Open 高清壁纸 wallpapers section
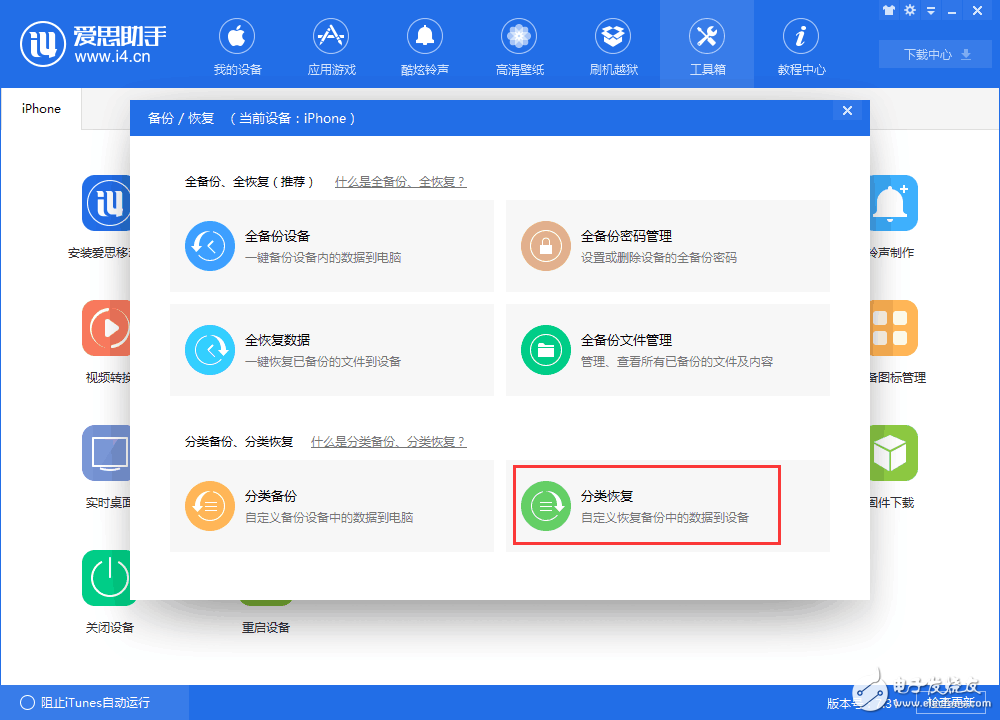Viewport: 1000px width, 720px height. click(x=519, y=45)
